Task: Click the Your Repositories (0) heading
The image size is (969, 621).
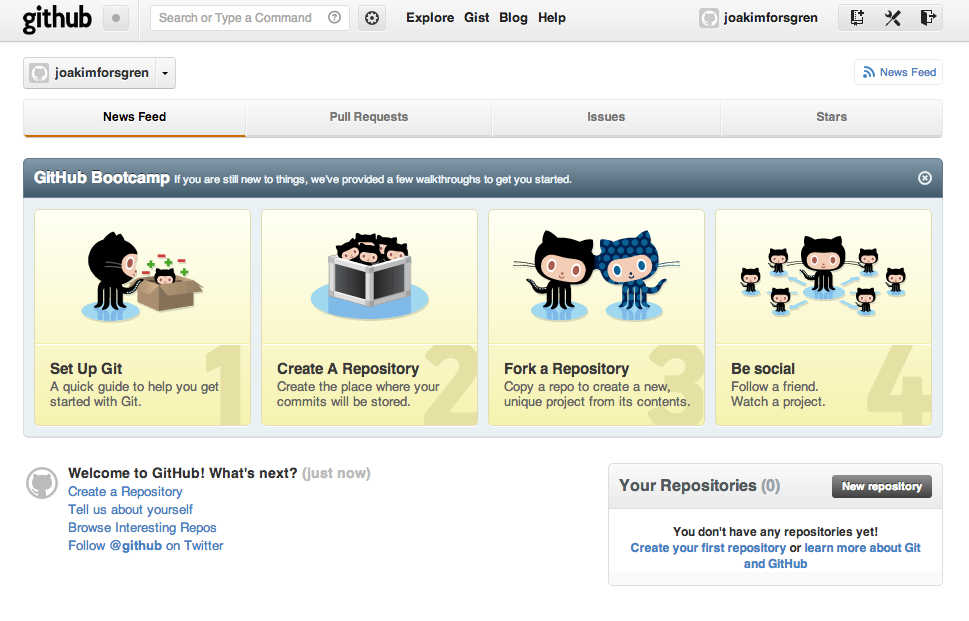Action: click(700, 486)
